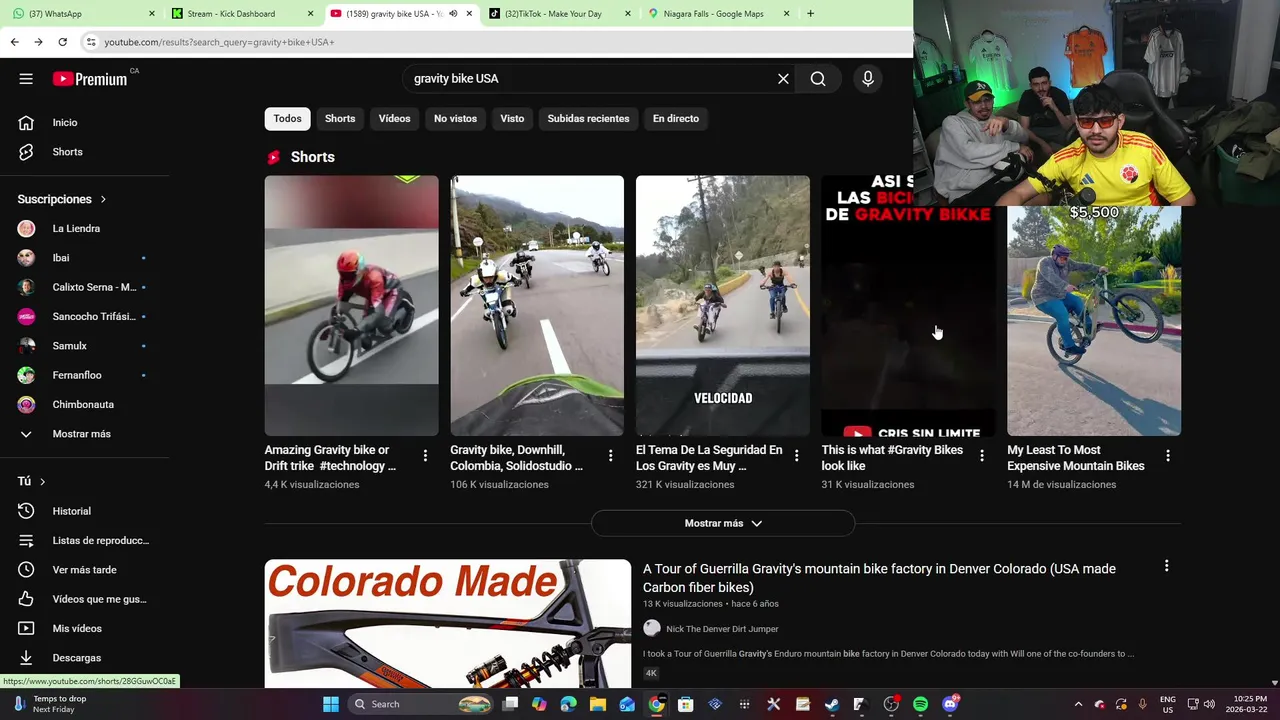1280x720 pixels.
Task: Open the YouTube hamburger guide menu
Action: tap(26, 79)
